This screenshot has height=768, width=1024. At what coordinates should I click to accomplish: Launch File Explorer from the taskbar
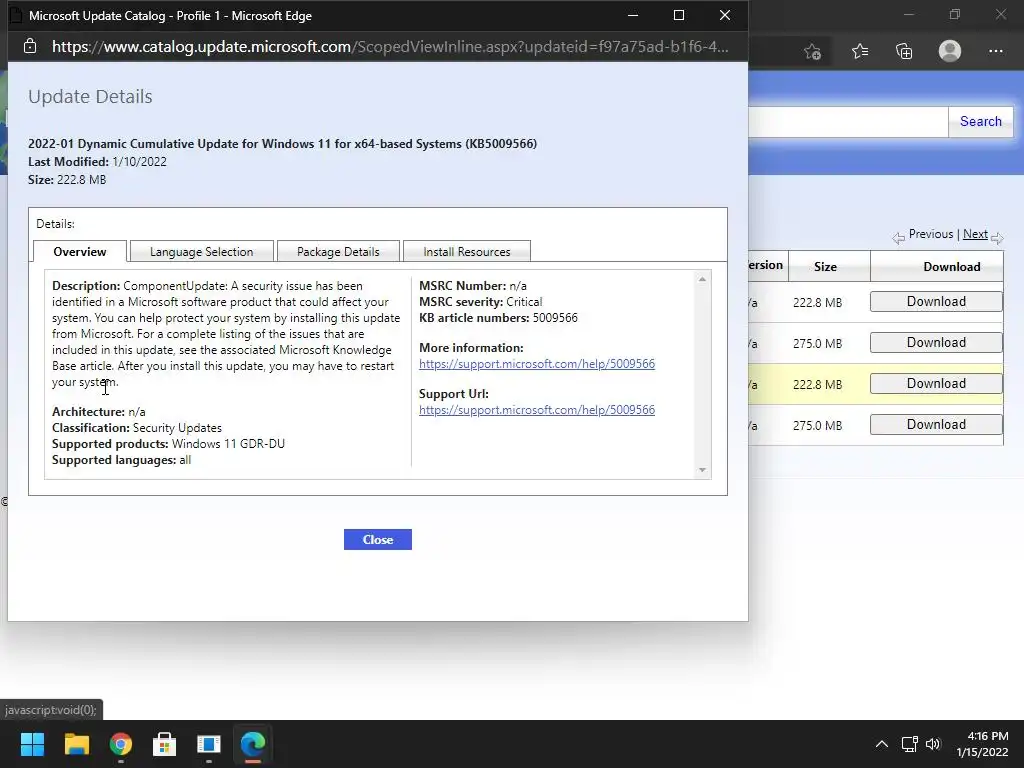76,744
